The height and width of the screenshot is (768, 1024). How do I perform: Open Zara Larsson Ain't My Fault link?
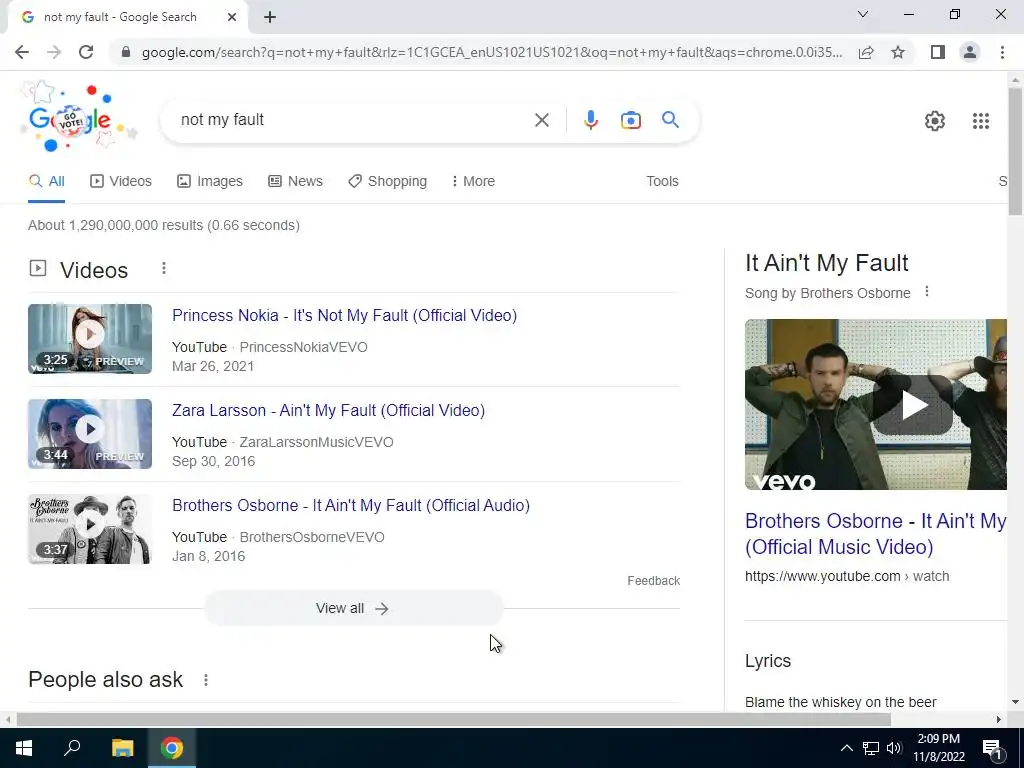tap(328, 411)
